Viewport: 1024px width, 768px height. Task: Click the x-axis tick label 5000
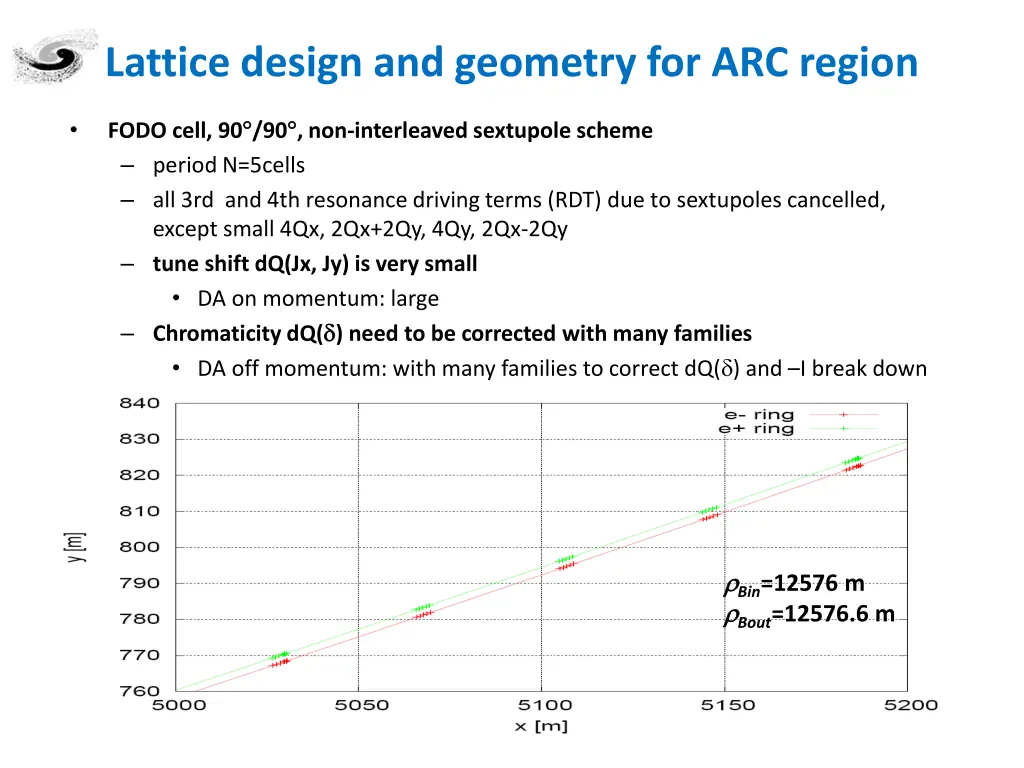(x=179, y=705)
